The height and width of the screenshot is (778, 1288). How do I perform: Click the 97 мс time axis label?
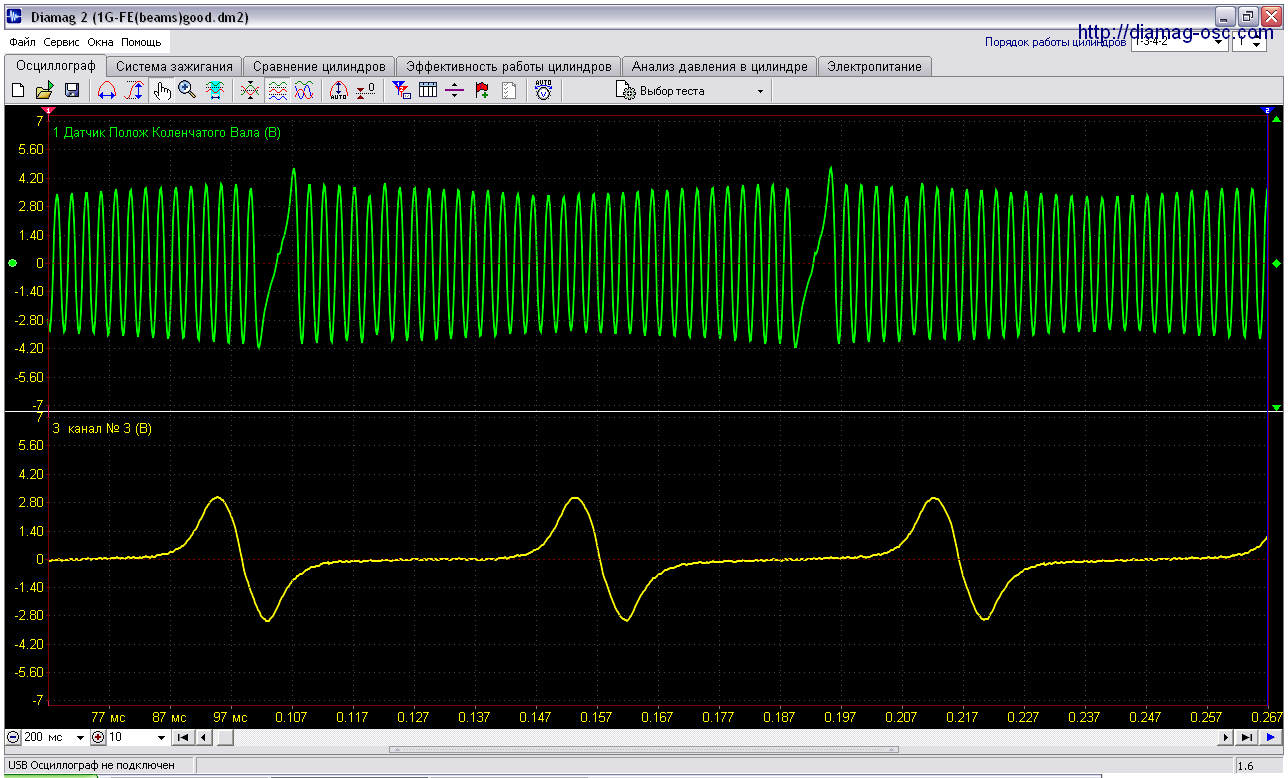pyautogui.click(x=231, y=717)
